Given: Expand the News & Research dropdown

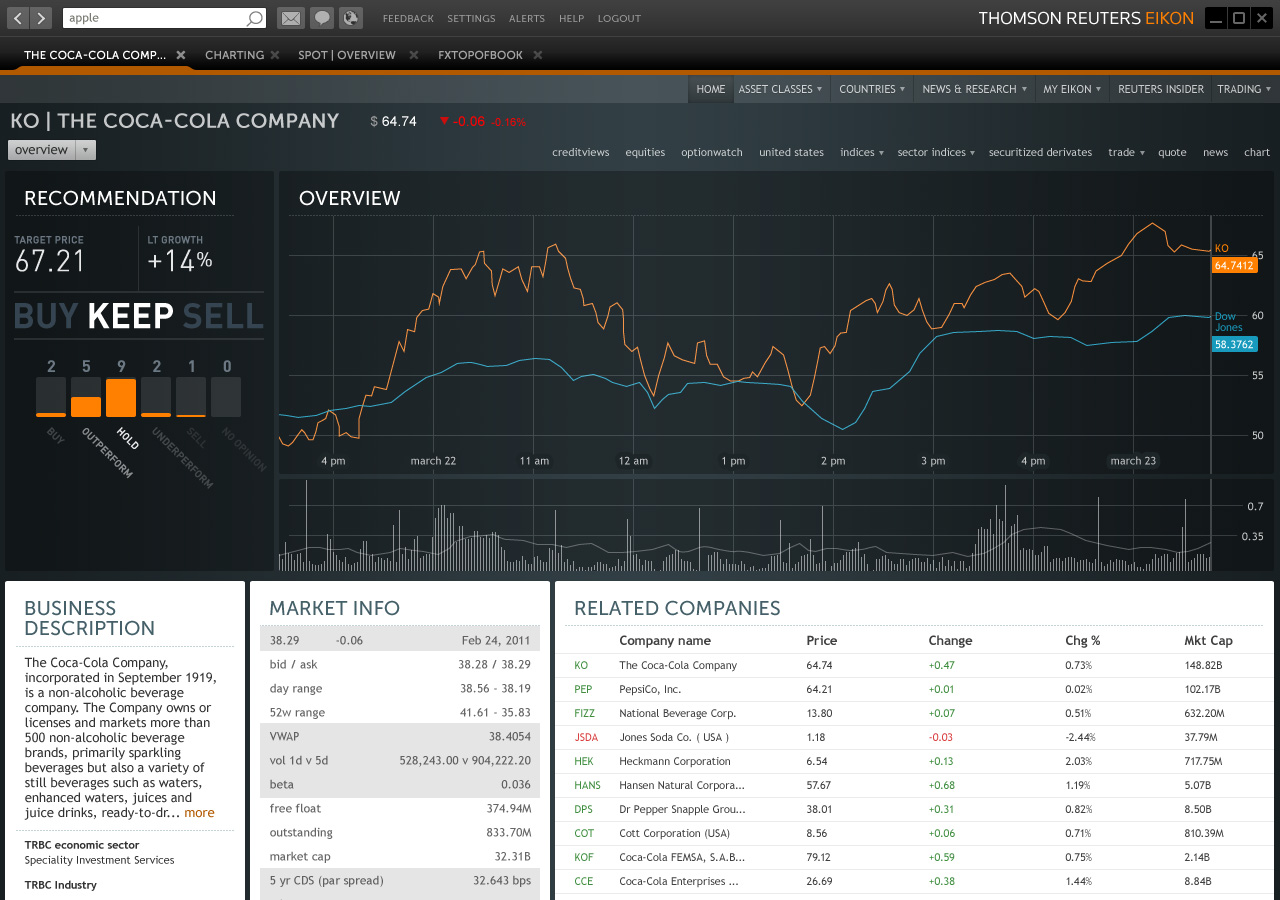Looking at the screenshot, I should pos(975,89).
